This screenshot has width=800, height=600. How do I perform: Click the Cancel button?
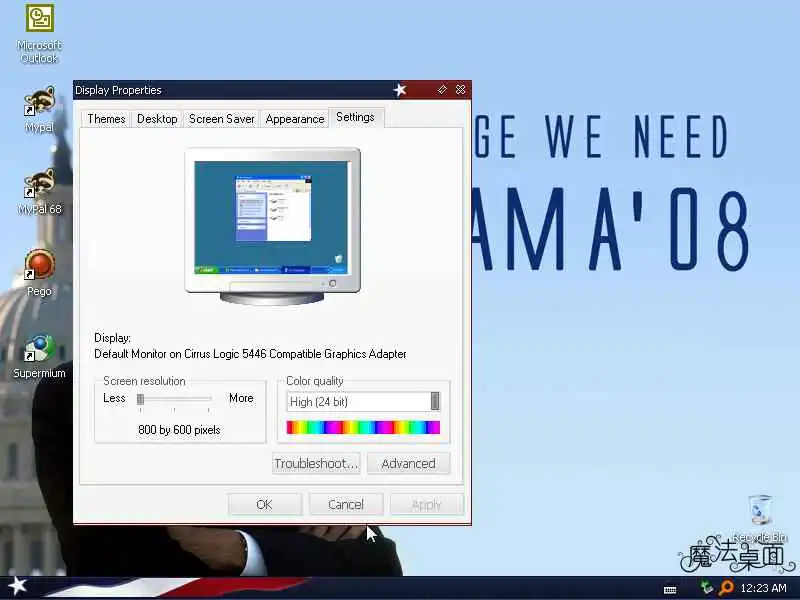tap(346, 505)
